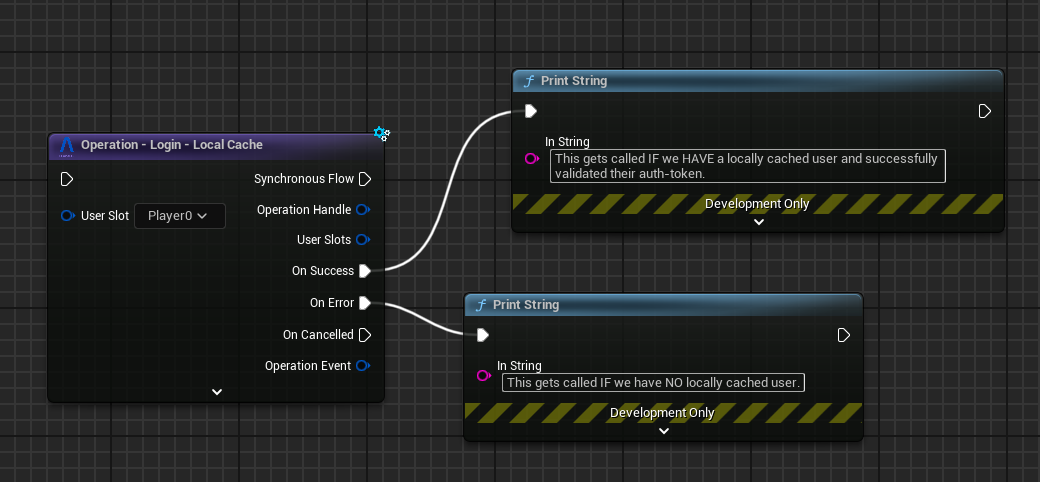Click the upper Print String output exec pin
Image resolution: width=1040 pixels, height=482 pixels.
coord(984,111)
